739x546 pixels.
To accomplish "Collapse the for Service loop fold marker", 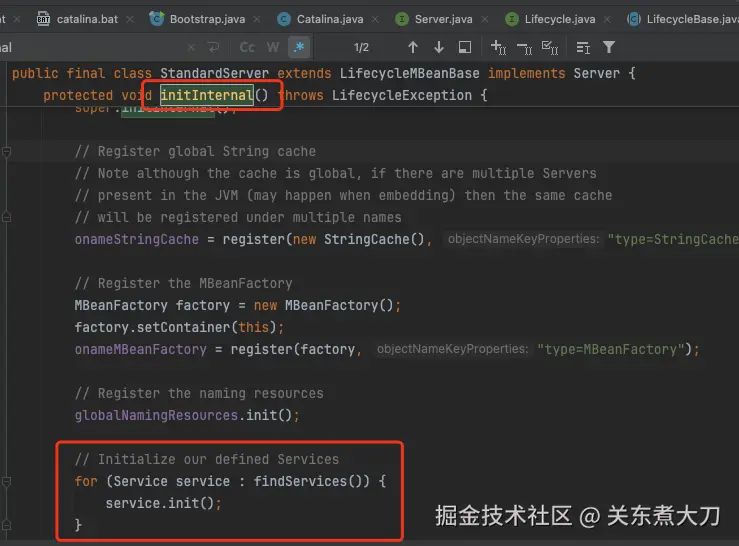I will (6, 481).
